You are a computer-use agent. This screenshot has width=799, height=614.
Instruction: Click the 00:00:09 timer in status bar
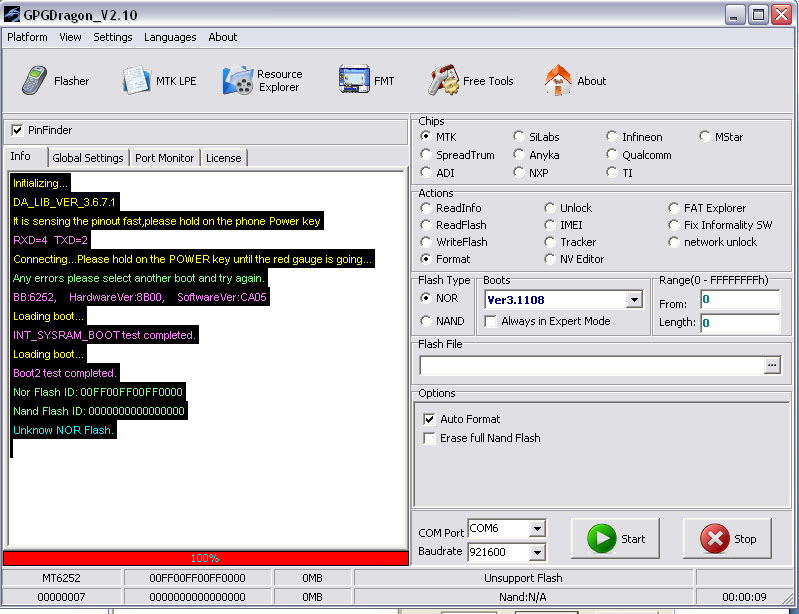744,597
